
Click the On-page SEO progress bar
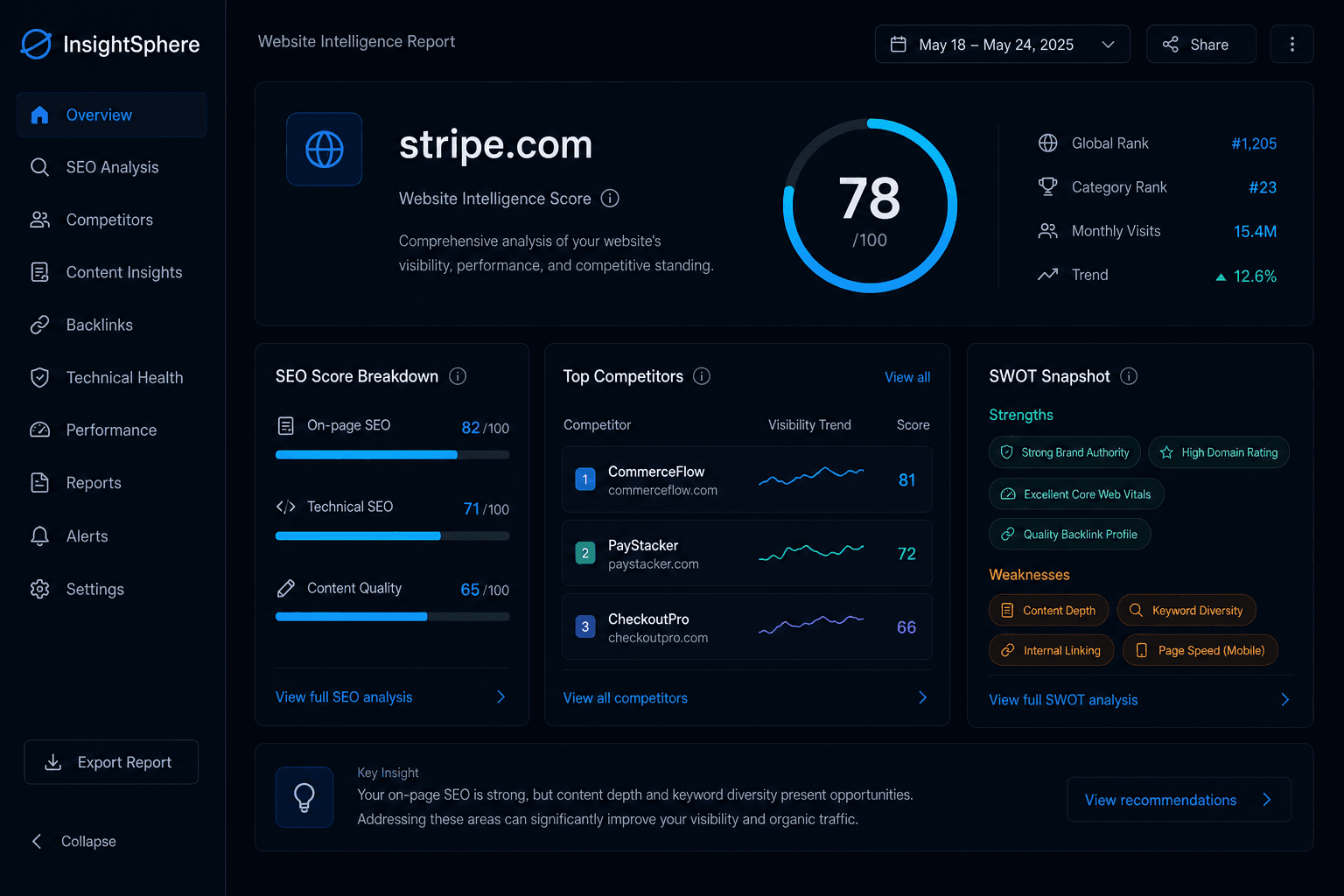[392, 455]
